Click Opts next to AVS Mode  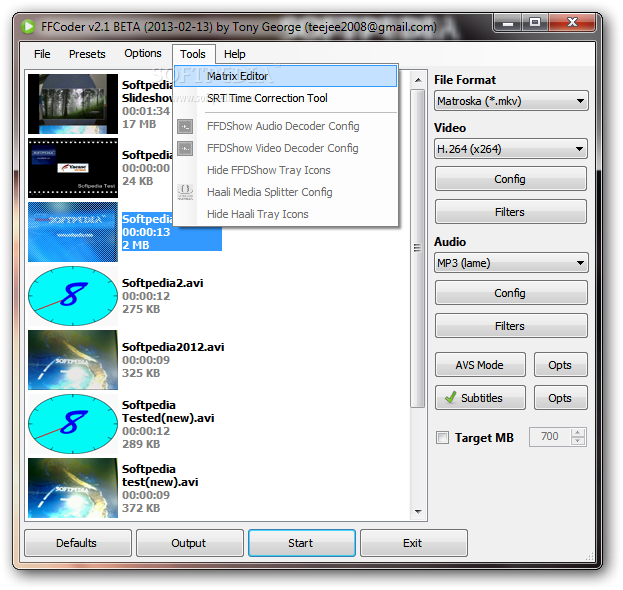(560, 365)
